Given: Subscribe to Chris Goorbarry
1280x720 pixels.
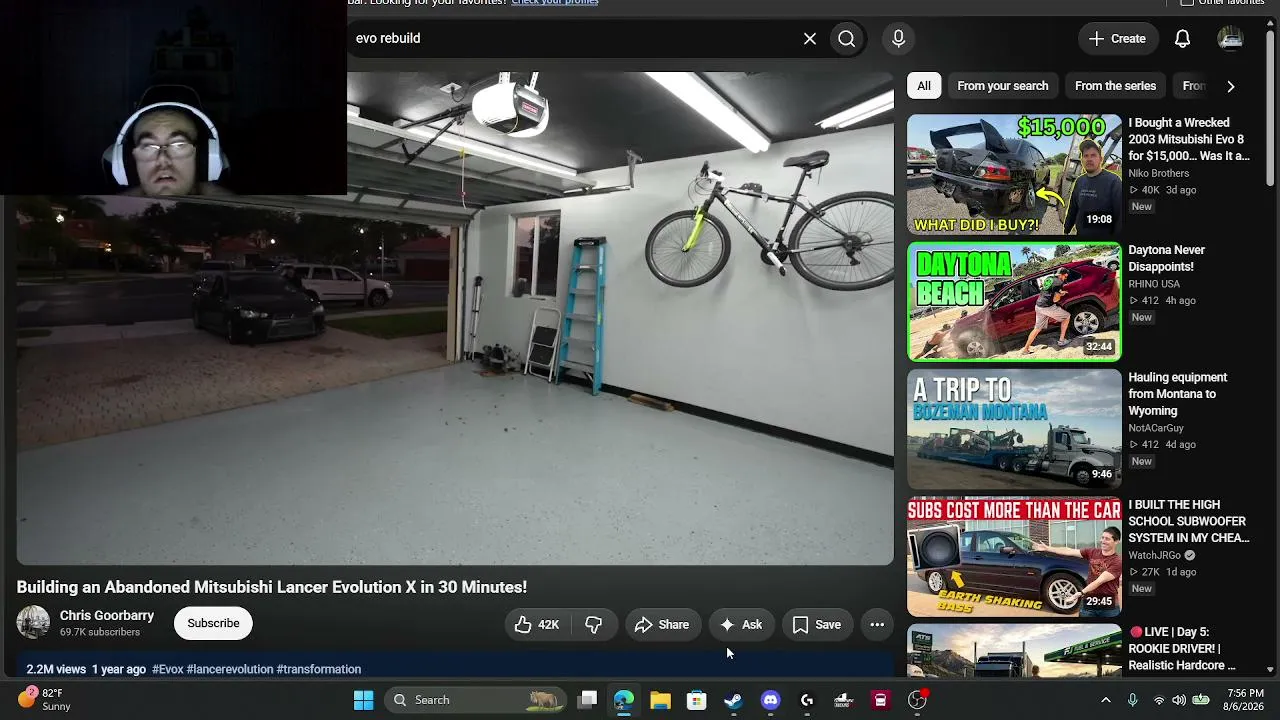Looking at the screenshot, I should point(213,623).
